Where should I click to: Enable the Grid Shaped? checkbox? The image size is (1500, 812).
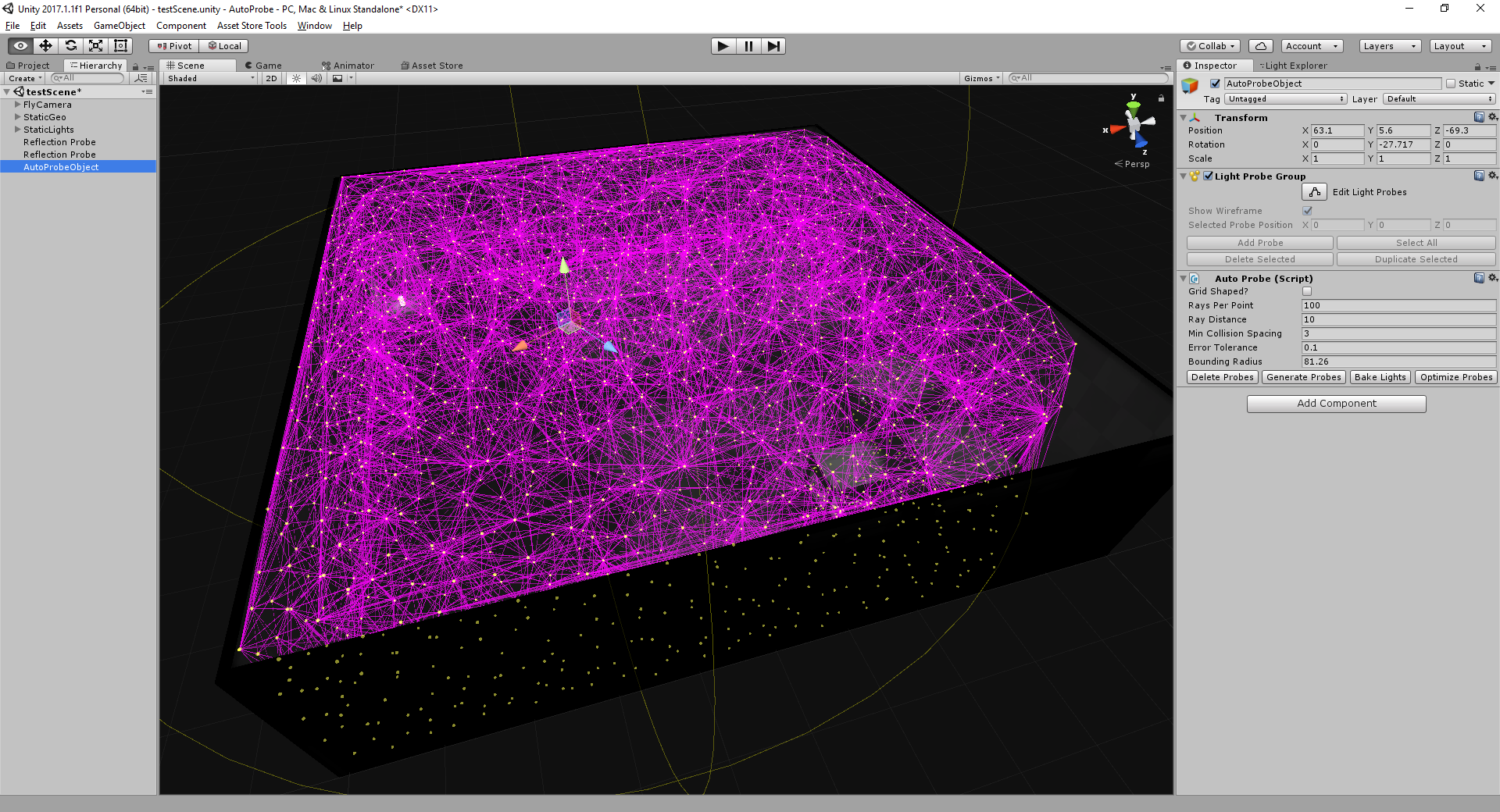[x=1306, y=290]
